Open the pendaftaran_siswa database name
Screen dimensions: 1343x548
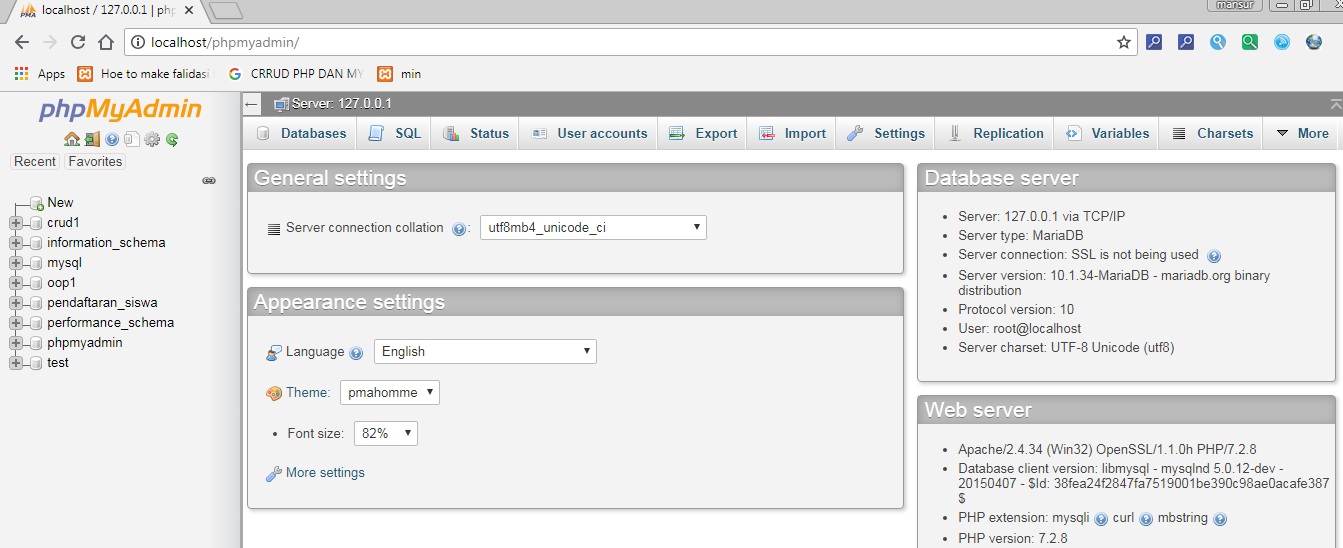click(102, 303)
